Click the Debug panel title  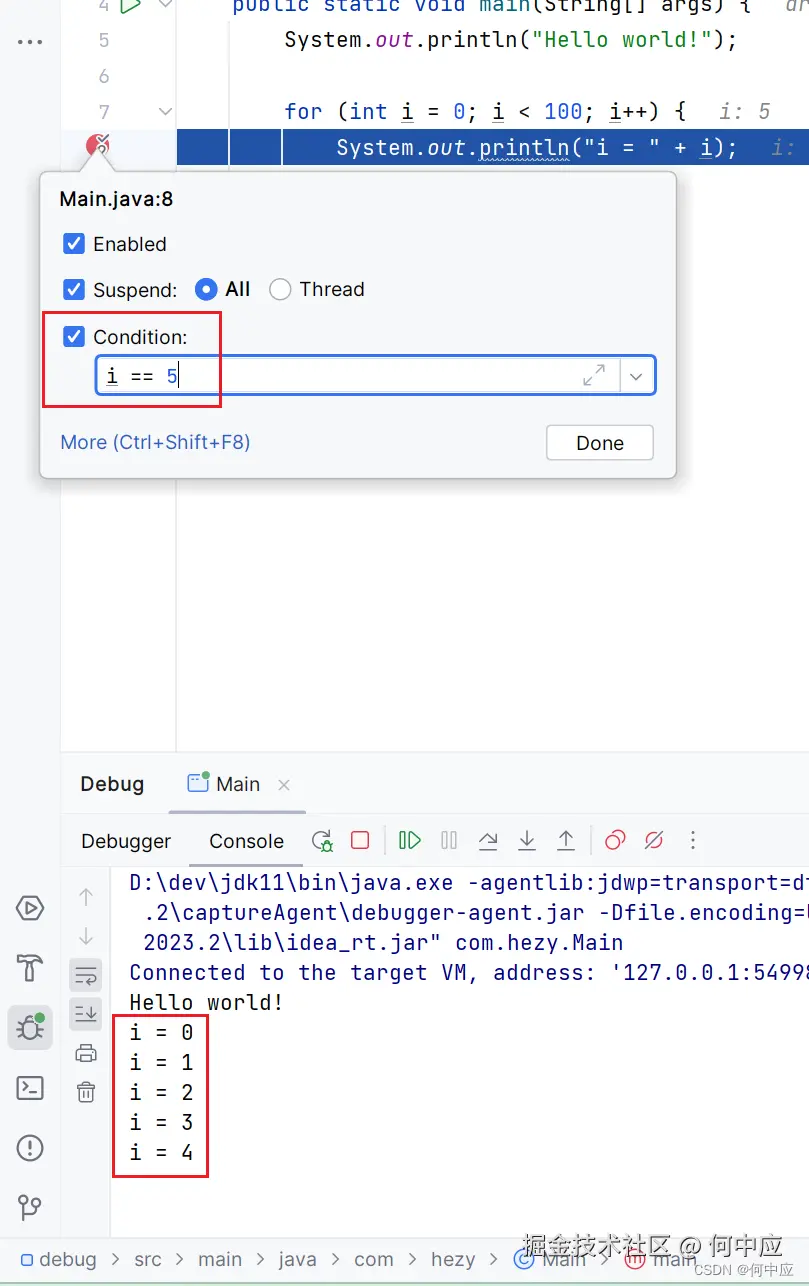coord(112,784)
